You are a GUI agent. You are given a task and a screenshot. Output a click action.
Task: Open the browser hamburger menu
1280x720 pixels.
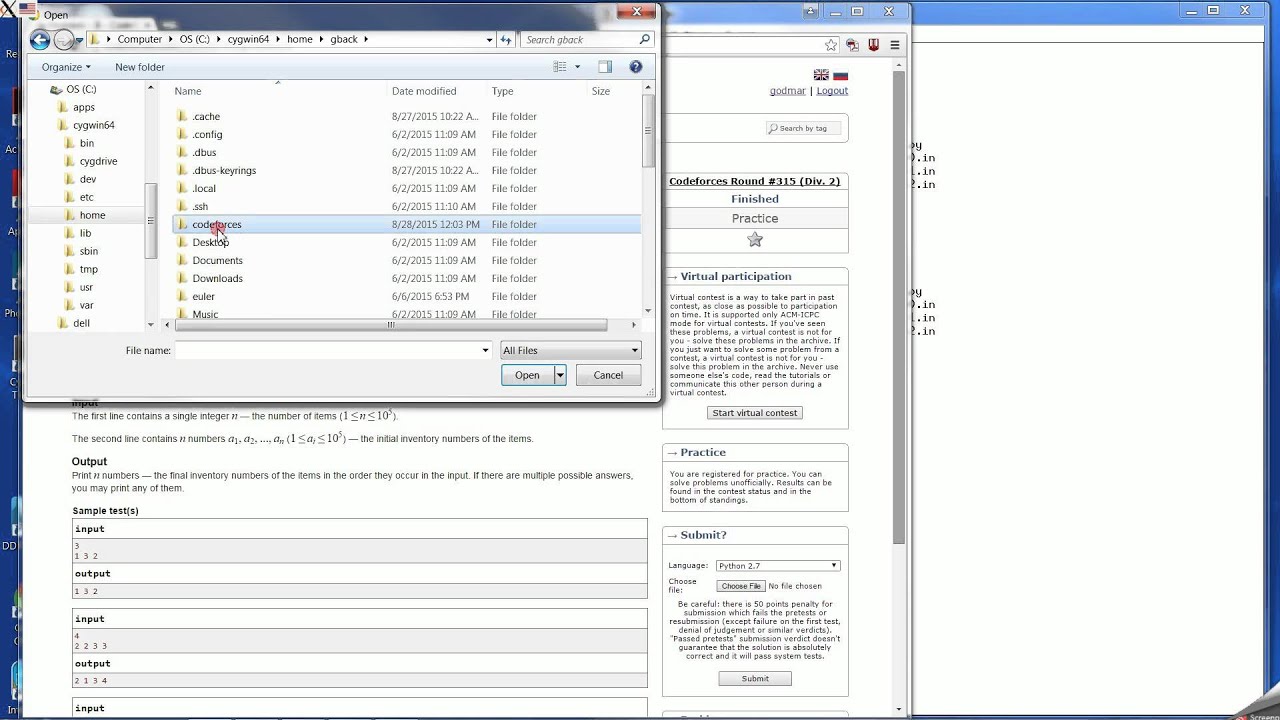[x=895, y=45]
